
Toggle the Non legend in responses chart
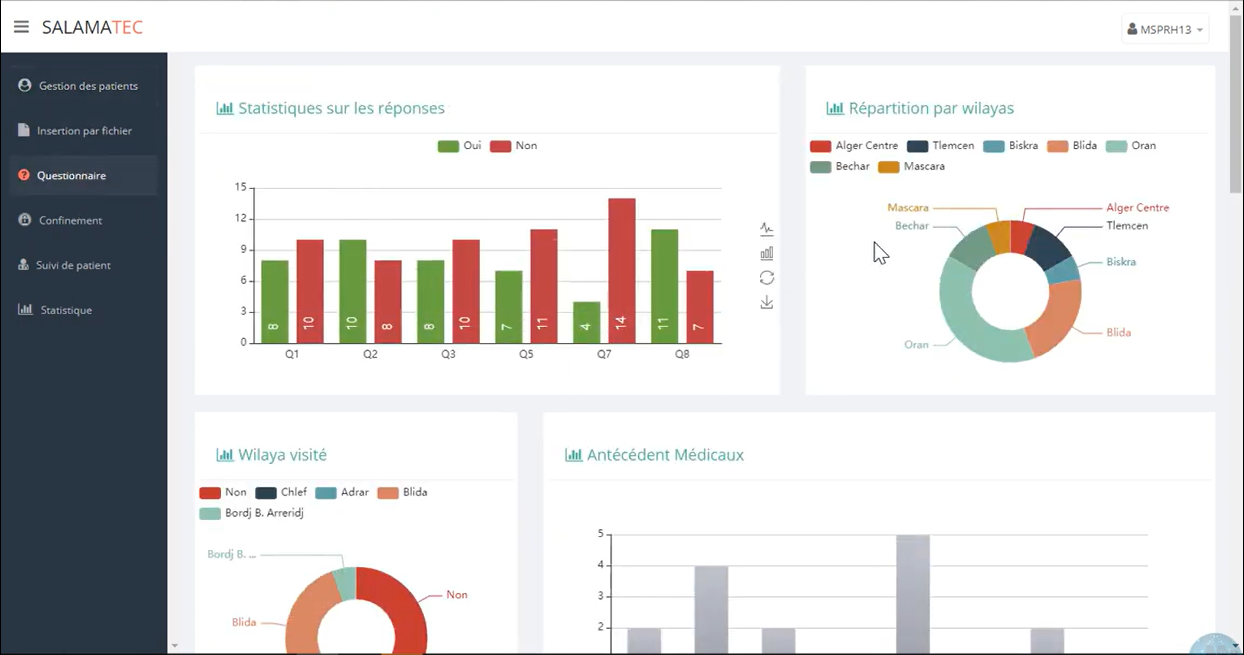pos(513,146)
